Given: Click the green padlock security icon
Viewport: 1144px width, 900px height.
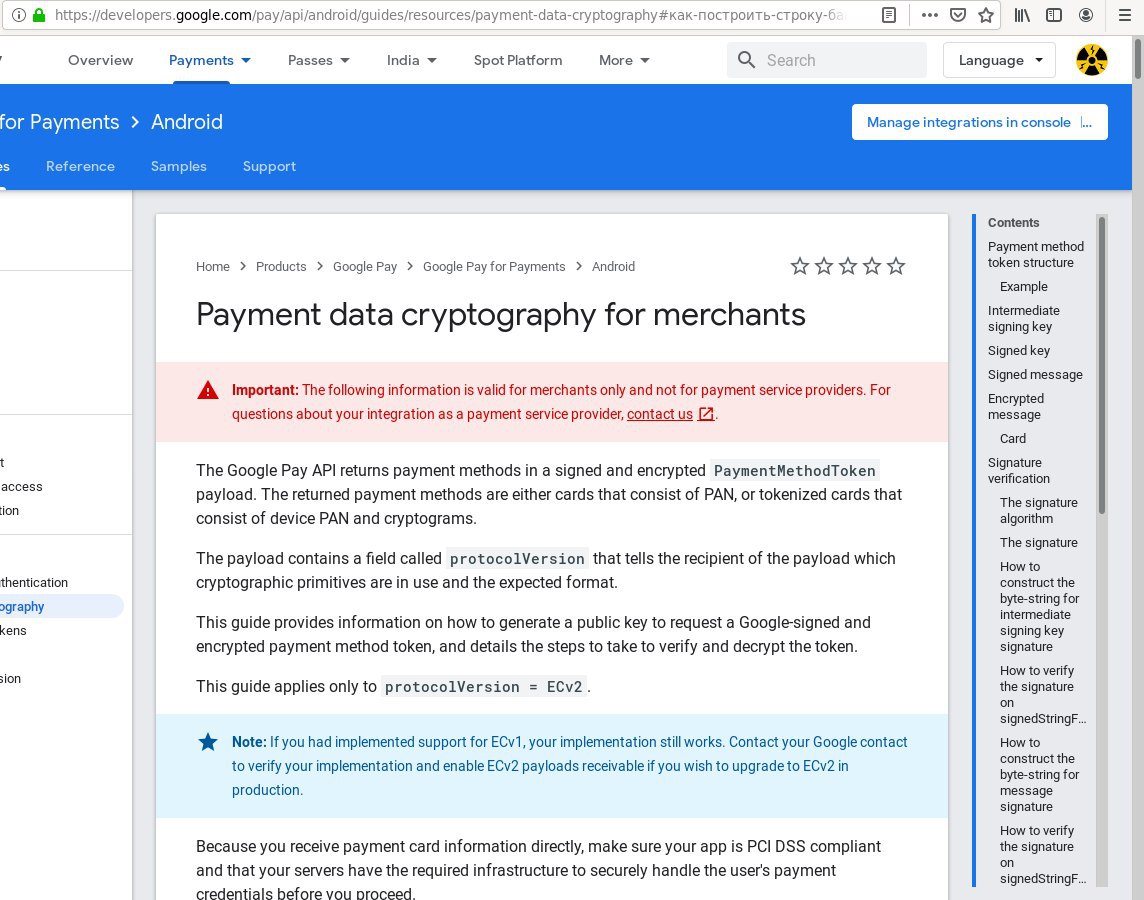Looking at the screenshot, I should (x=39, y=15).
